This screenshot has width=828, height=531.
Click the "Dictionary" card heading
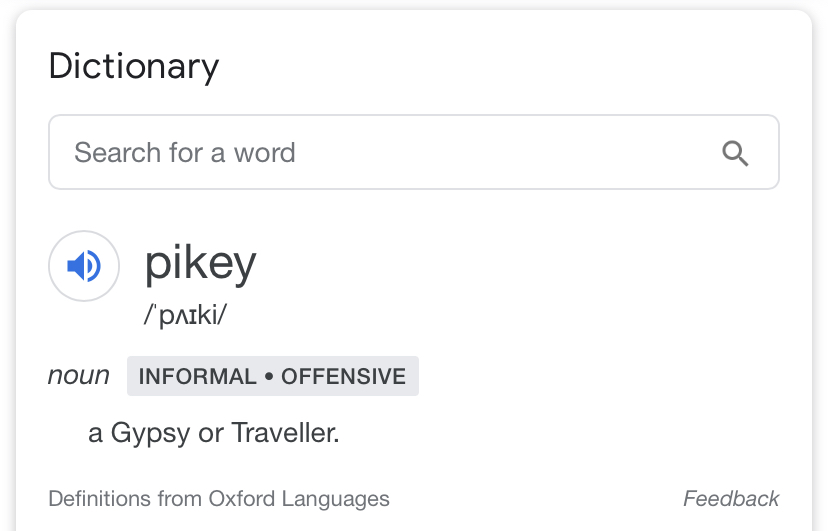134,67
